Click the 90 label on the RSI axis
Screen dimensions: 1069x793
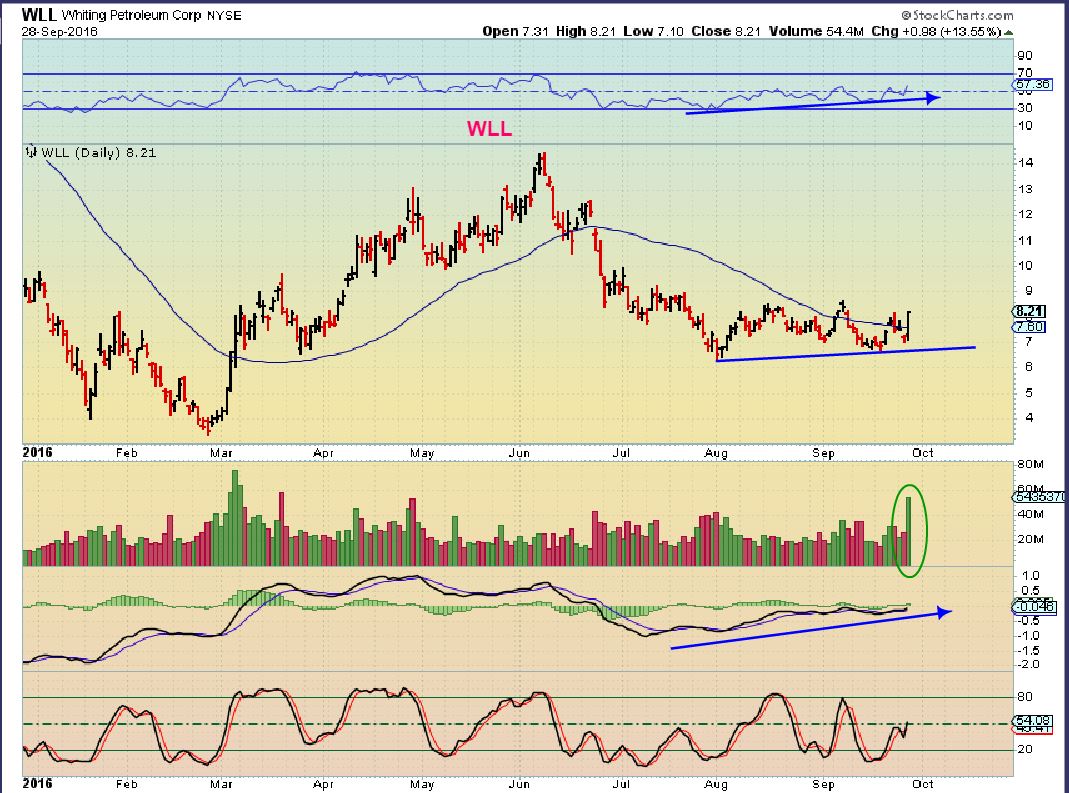[x=1025, y=55]
